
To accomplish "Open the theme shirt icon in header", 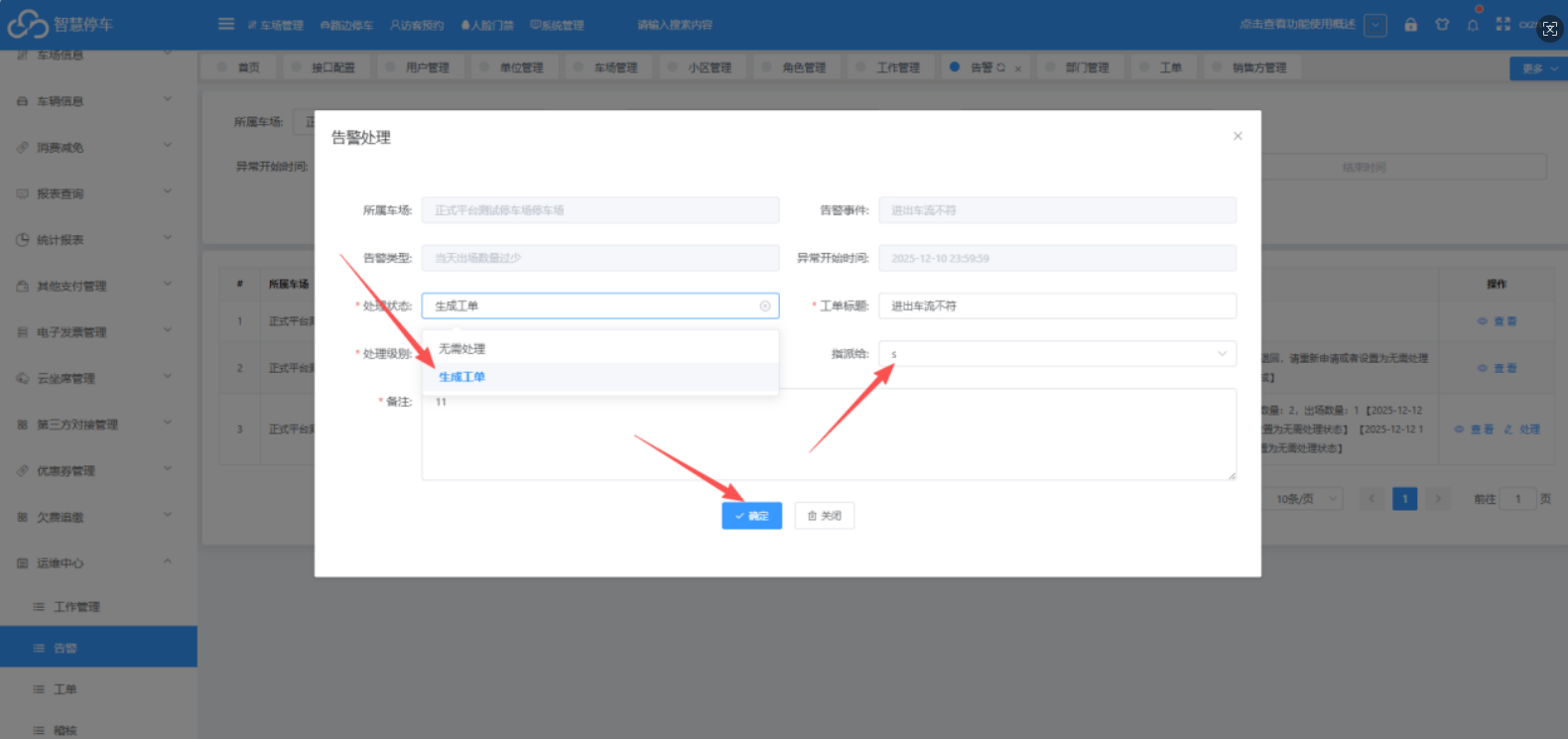I will pos(1442,25).
